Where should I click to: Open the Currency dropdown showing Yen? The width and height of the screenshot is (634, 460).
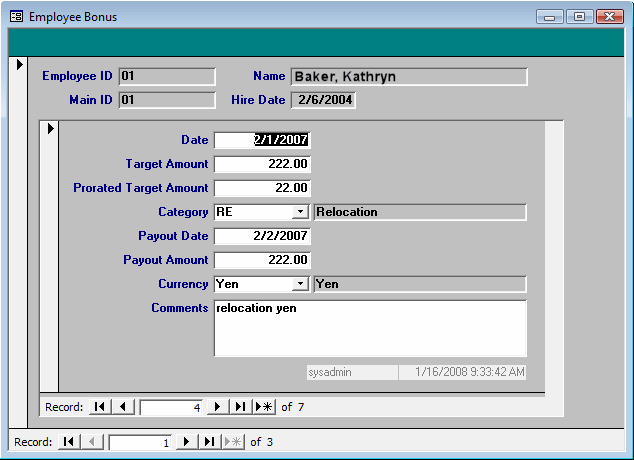(x=300, y=284)
